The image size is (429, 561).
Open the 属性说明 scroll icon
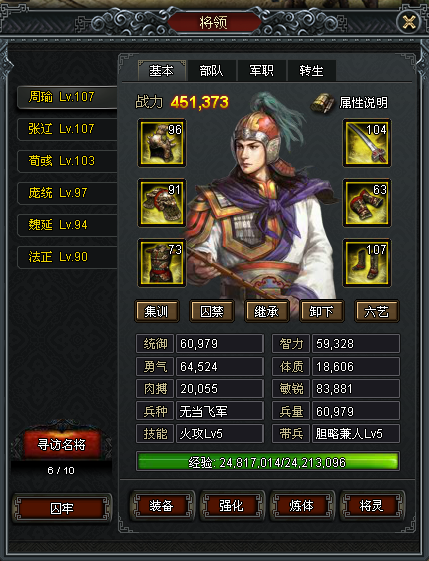[x=322, y=103]
